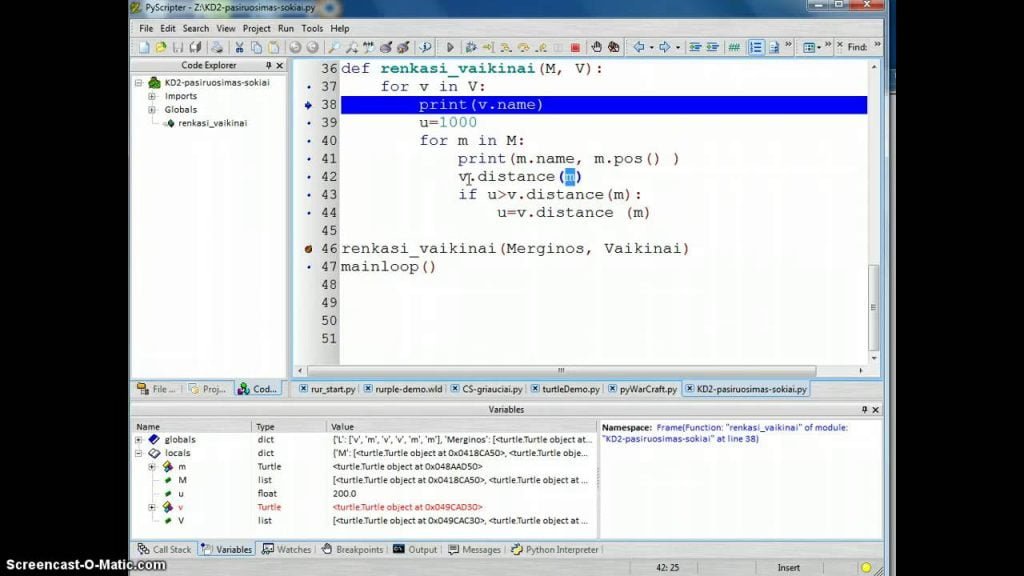Click the Run play arrow icon
This screenshot has height=576, width=1024.
pyautogui.click(x=449, y=47)
